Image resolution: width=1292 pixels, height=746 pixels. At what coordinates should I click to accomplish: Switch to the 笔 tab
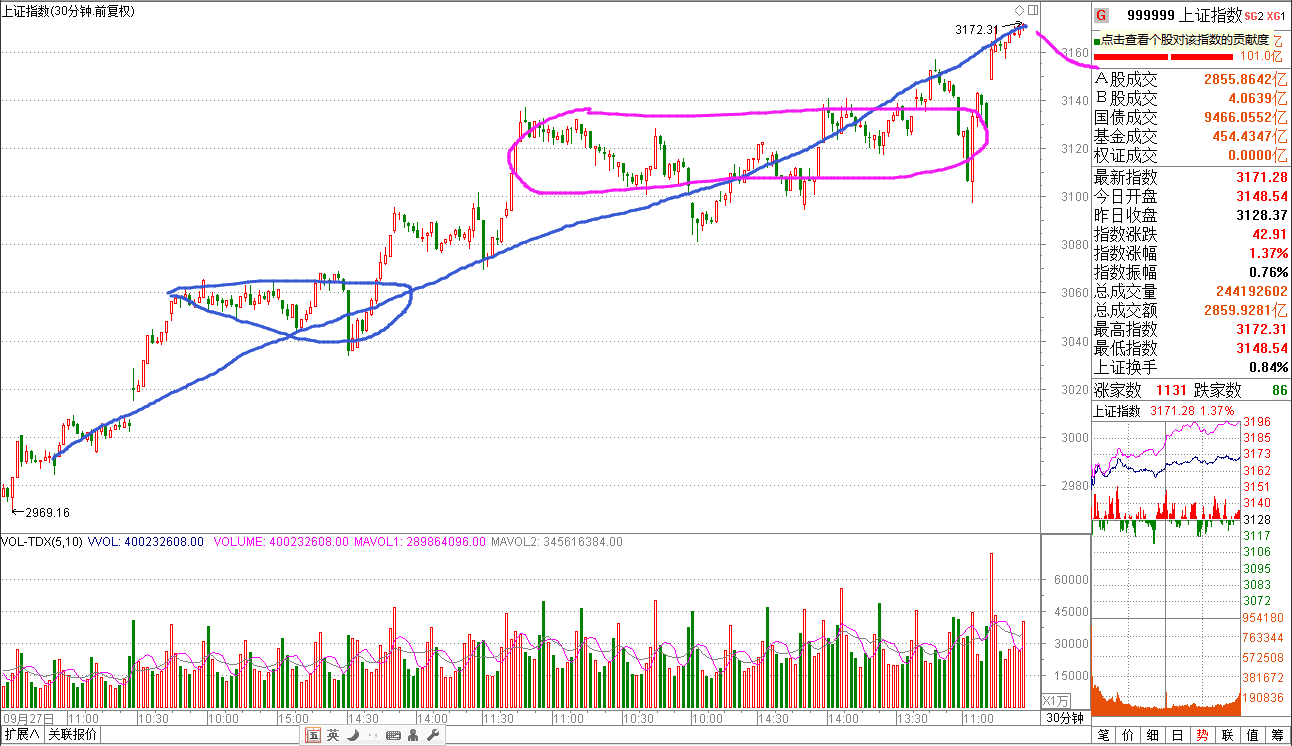pos(1104,736)
